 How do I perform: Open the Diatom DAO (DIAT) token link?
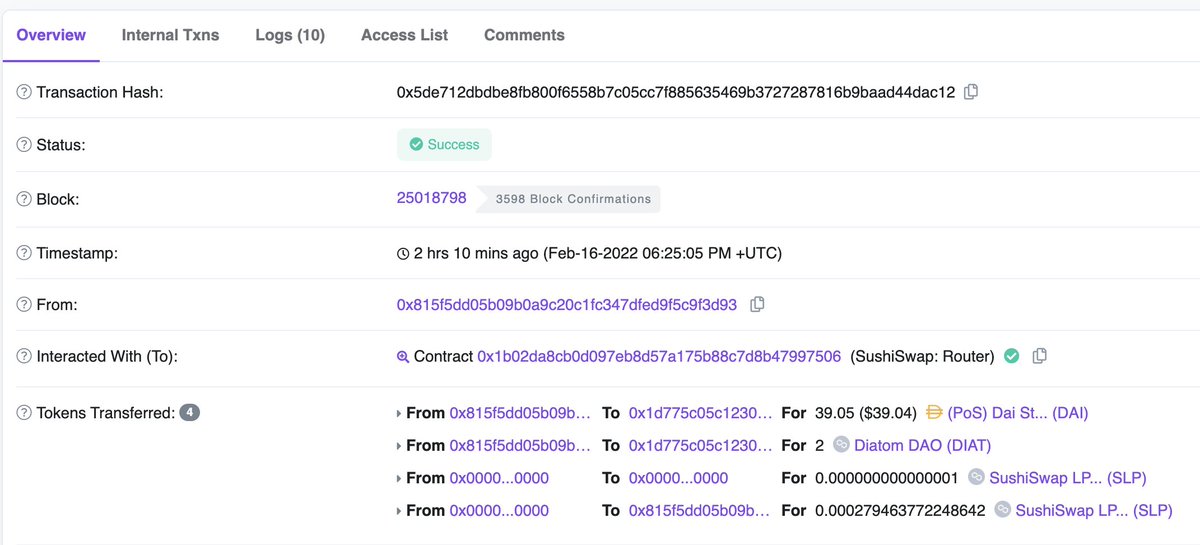(923, 445)
